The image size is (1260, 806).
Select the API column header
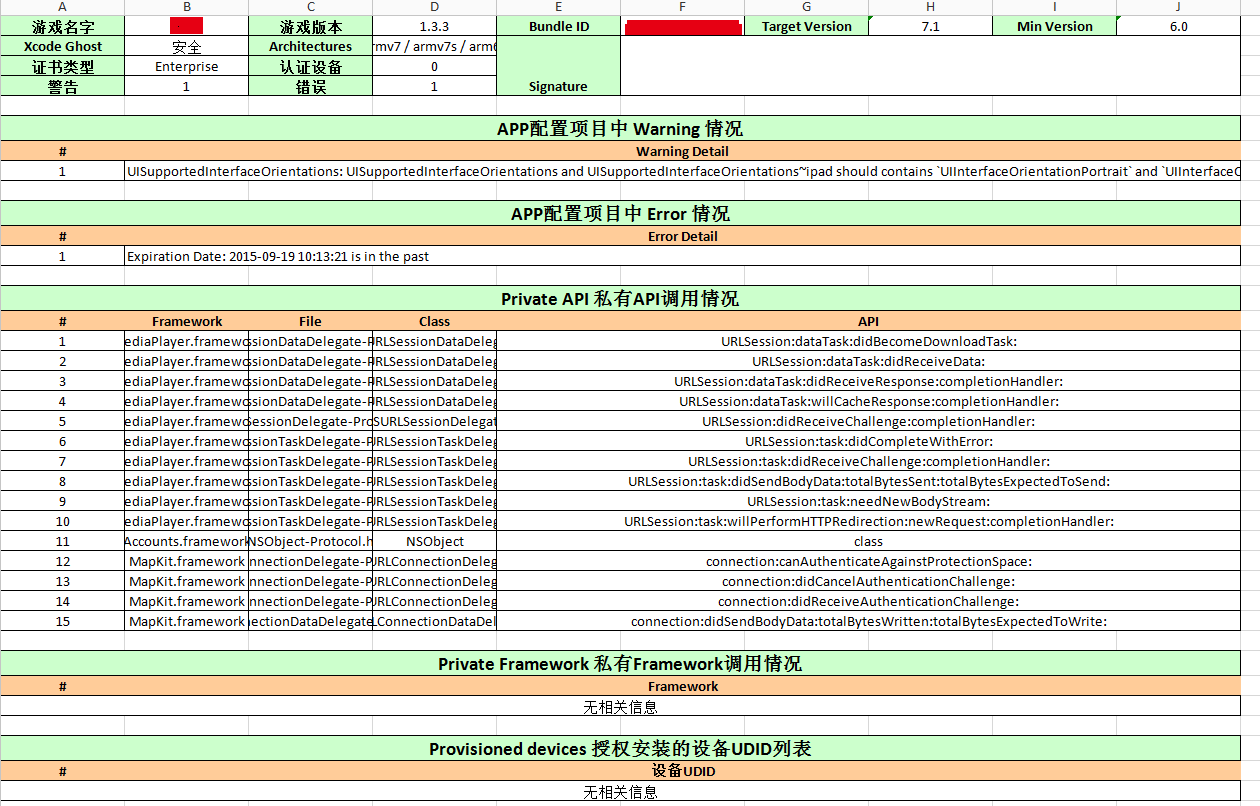(868, 321)
